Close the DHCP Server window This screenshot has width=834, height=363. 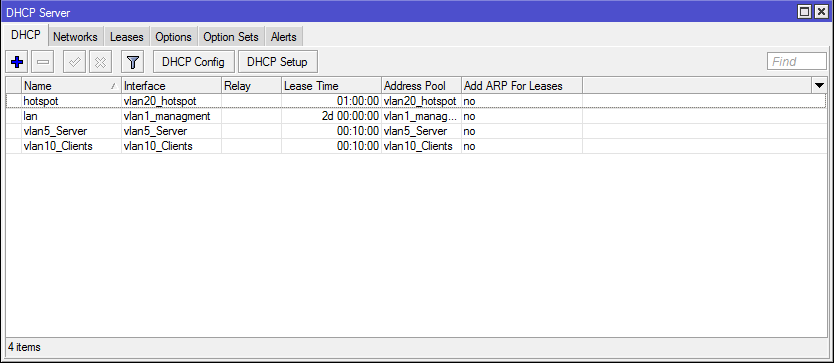click(x=820, y=11)
